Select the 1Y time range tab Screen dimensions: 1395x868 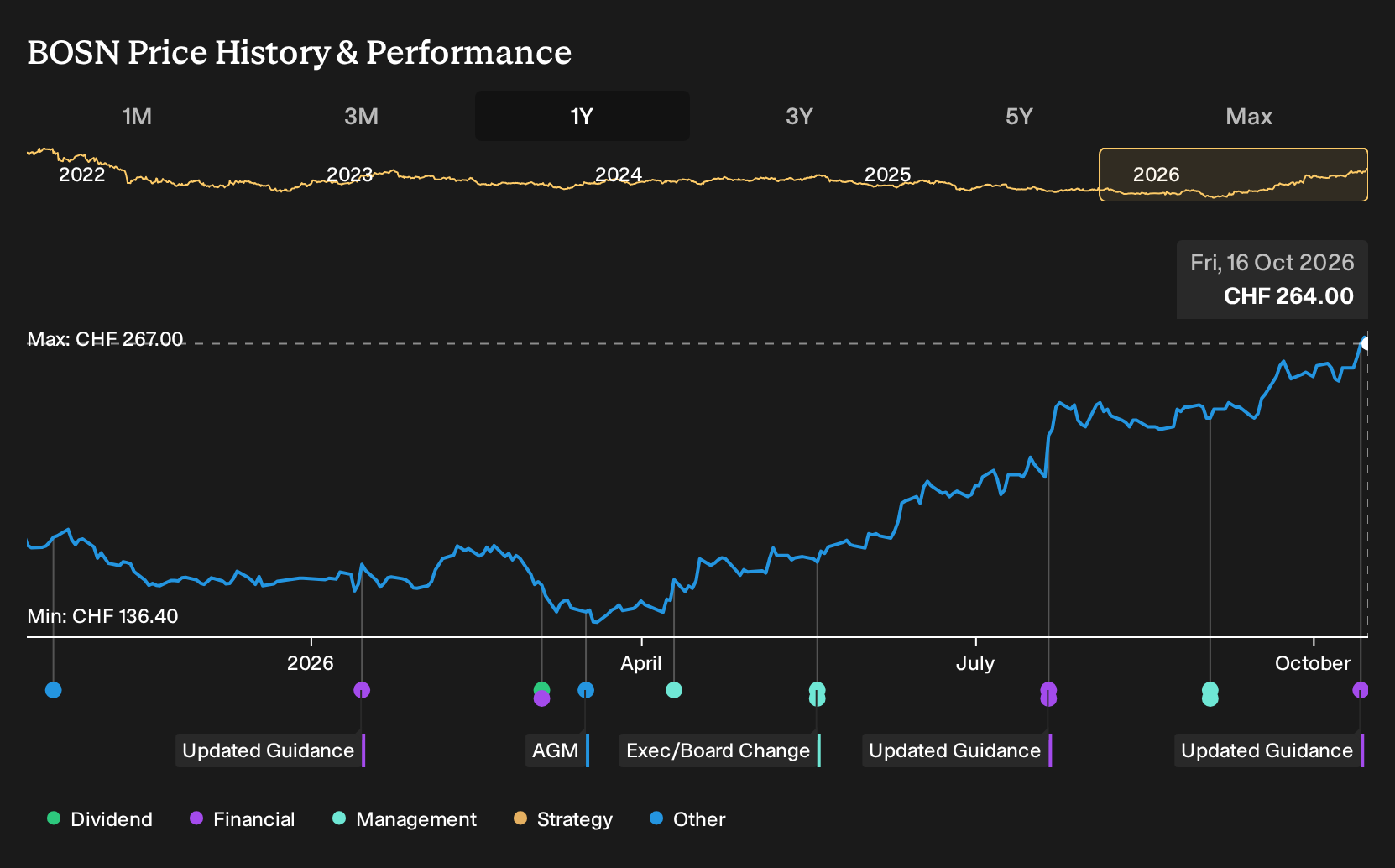pyautogui.click(x=583, y=116)
